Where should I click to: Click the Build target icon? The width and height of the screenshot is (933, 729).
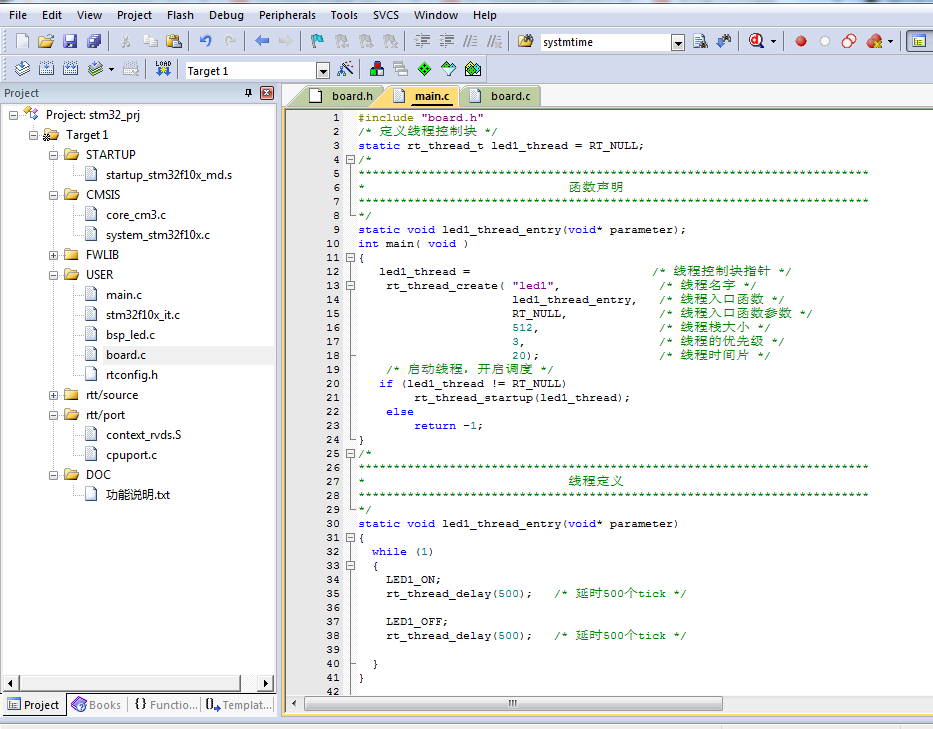[x=45, y=69]
